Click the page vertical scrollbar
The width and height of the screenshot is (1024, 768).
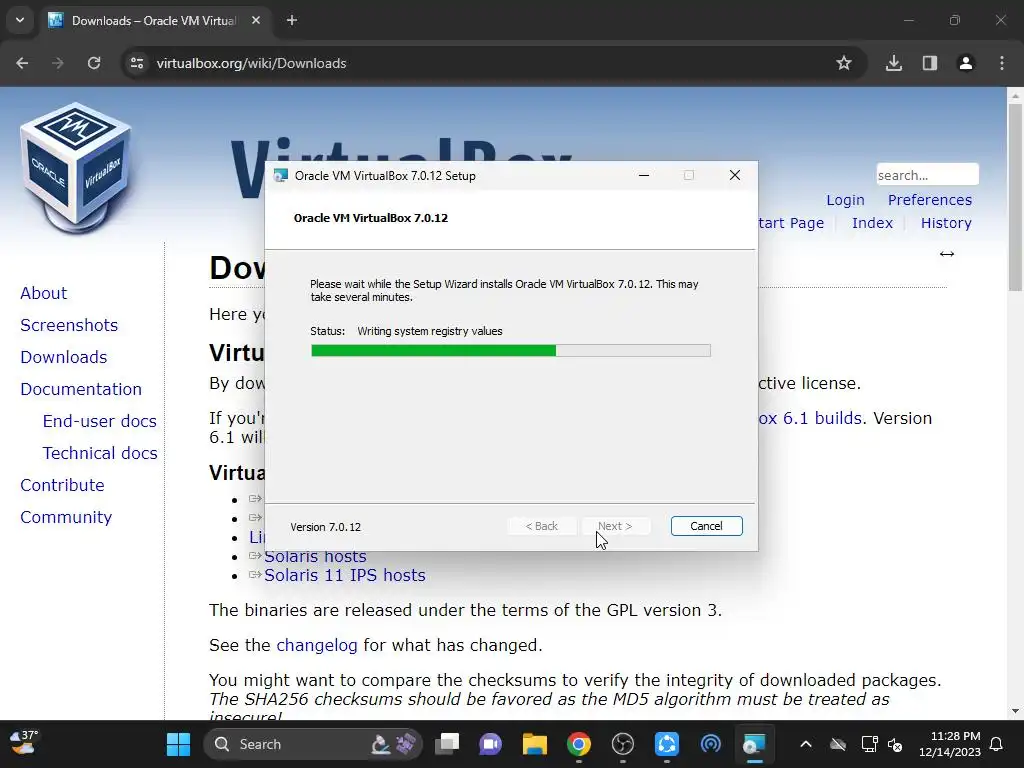coord(1015,196)
